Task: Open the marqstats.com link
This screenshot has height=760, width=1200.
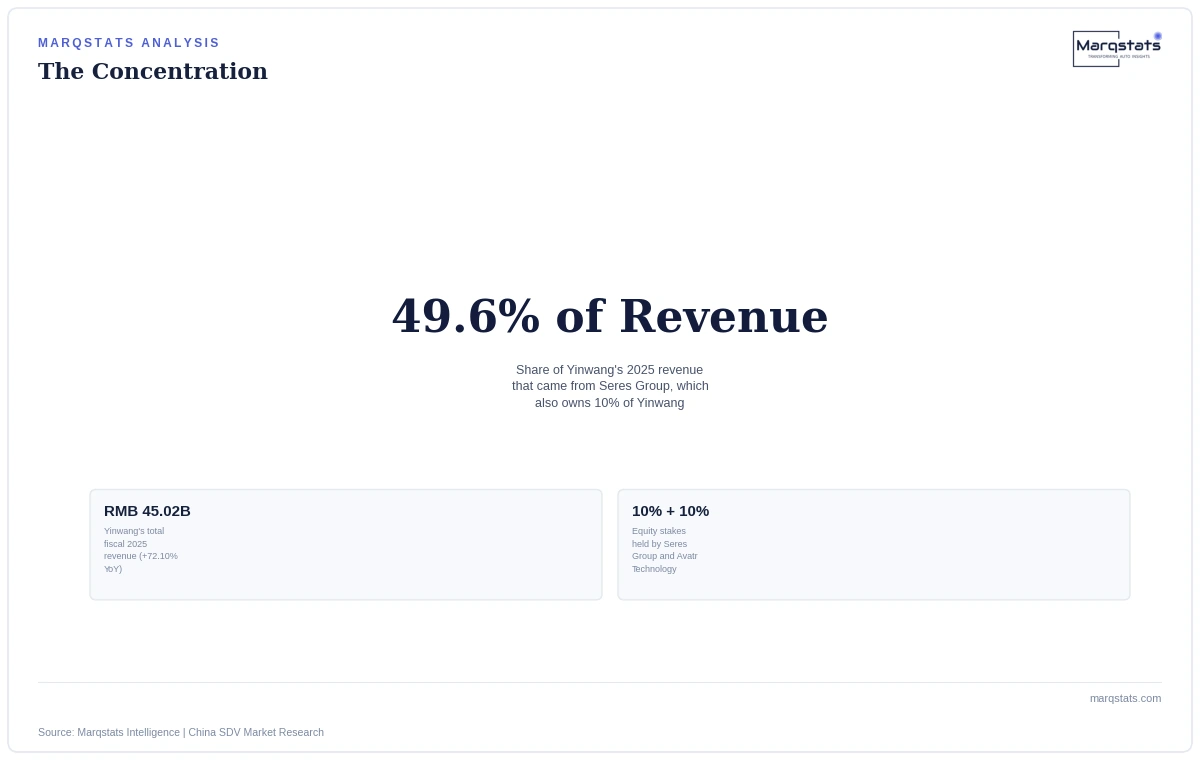Action: (x=1125, y=698)
